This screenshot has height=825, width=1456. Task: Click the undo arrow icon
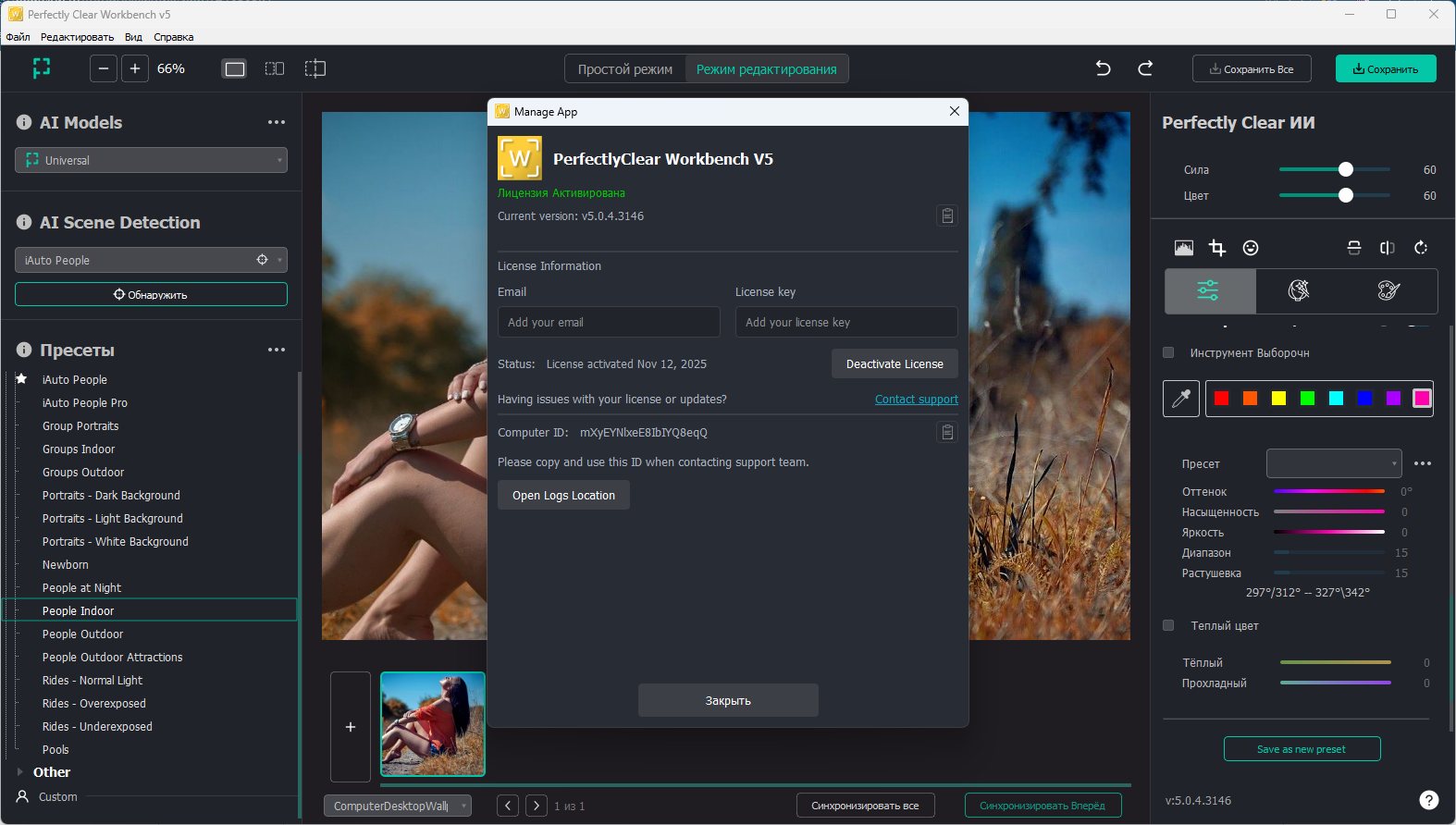[x=1103, y=68]
